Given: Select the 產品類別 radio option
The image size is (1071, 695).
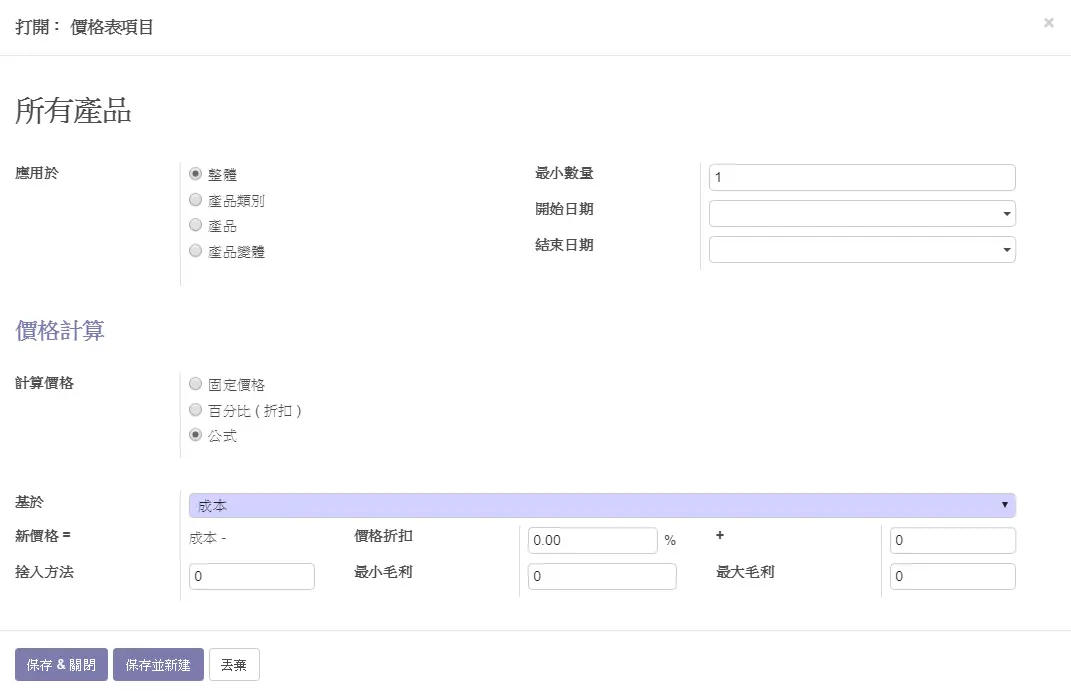Looking at the screenshot, I should point(196,200).
